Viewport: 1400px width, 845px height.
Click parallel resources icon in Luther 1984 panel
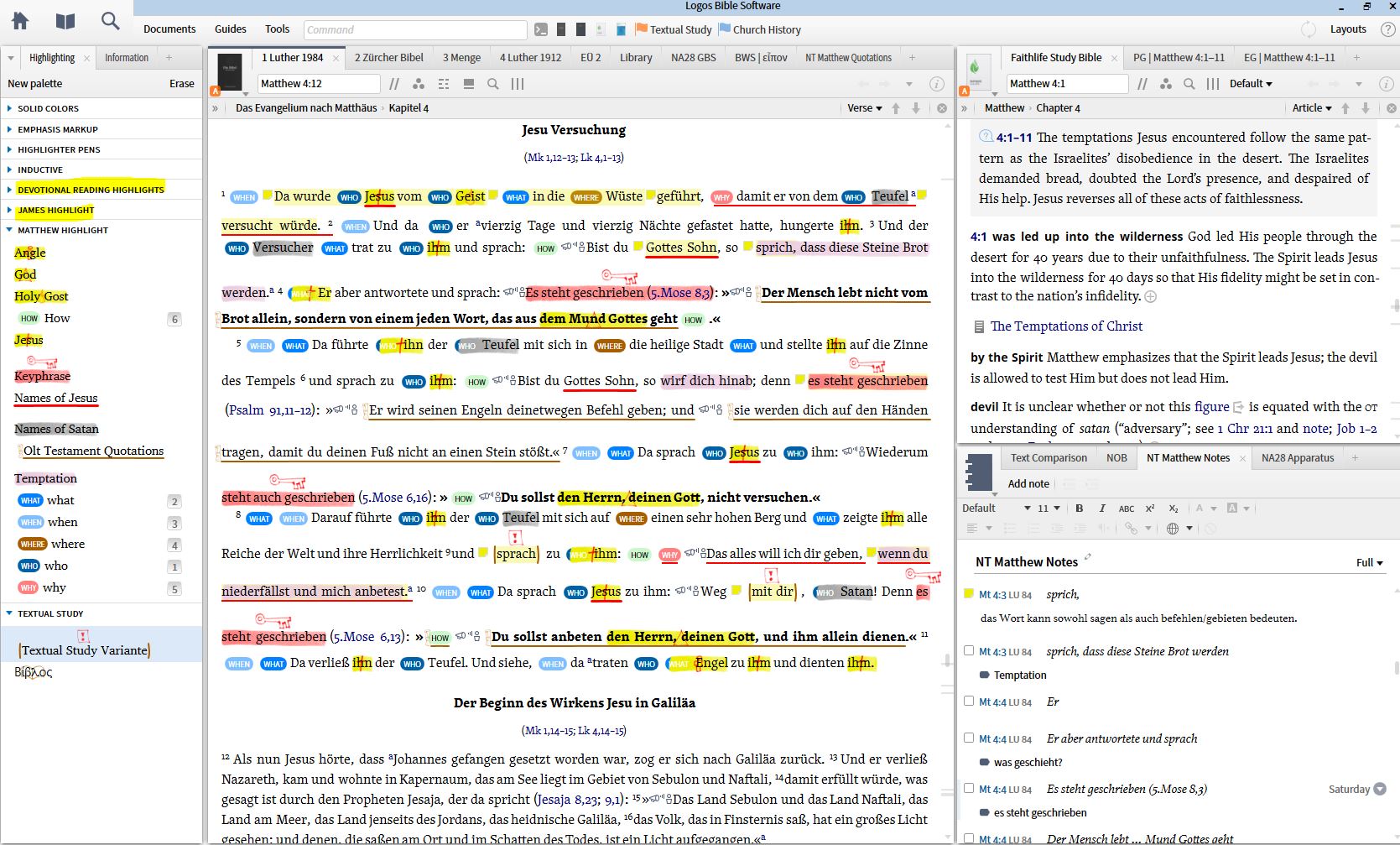(x=394, y=84)
